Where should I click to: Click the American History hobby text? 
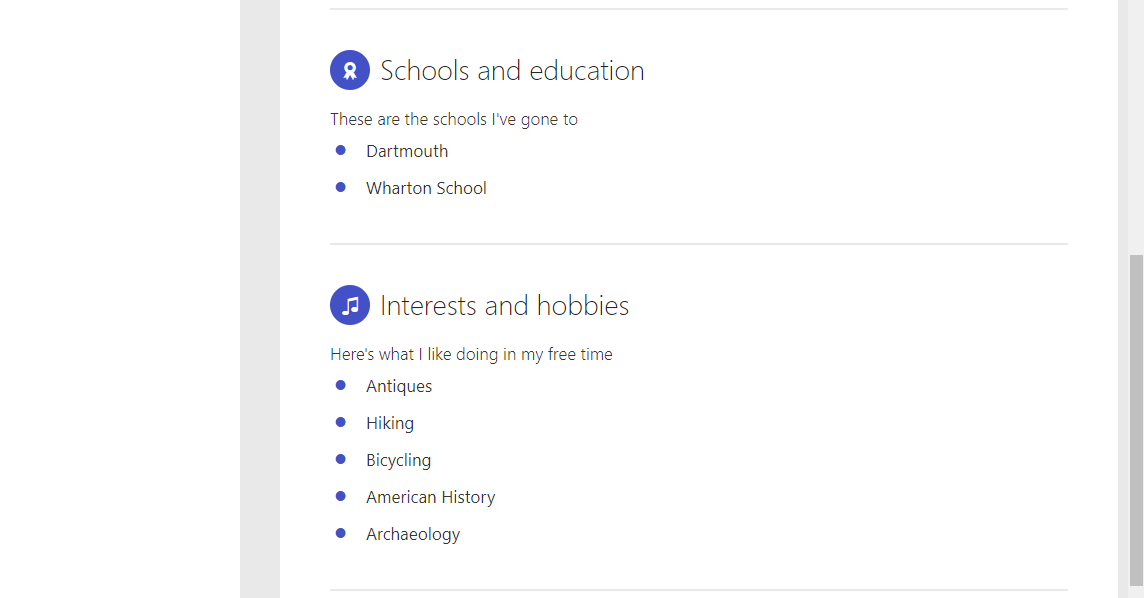coord(430,497)
